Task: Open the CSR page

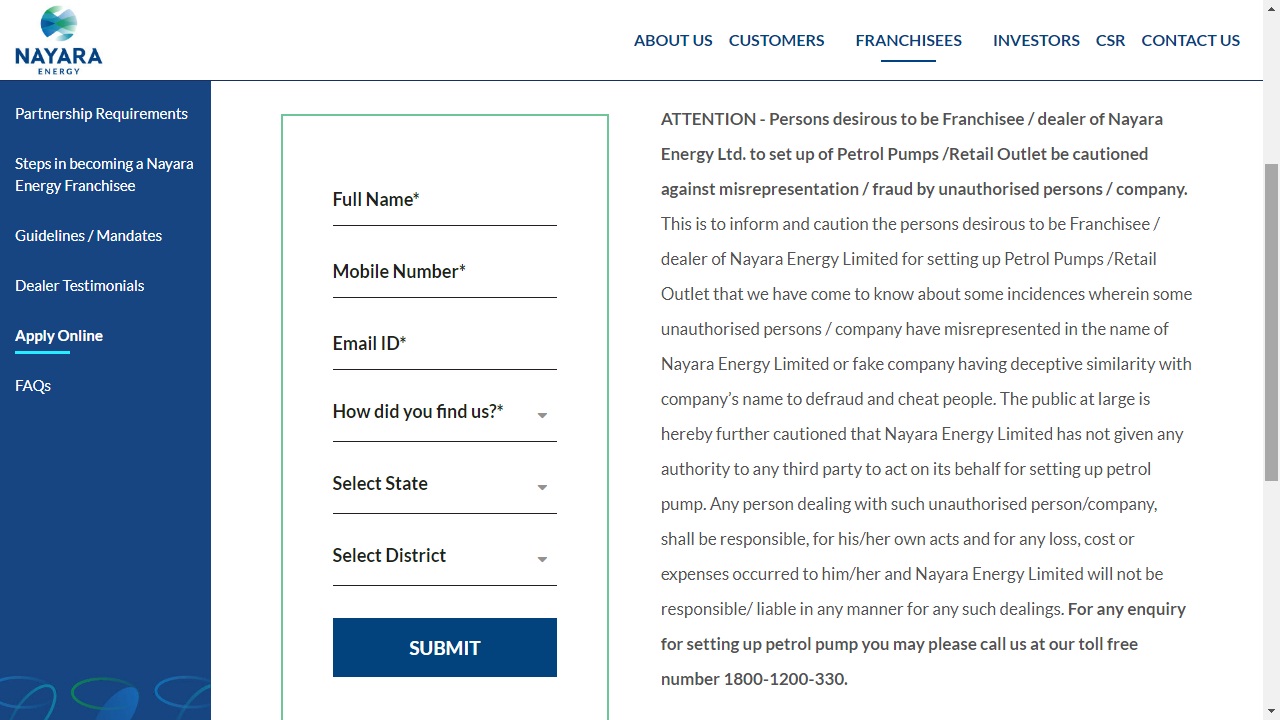Action: [x=1110, y=40]
